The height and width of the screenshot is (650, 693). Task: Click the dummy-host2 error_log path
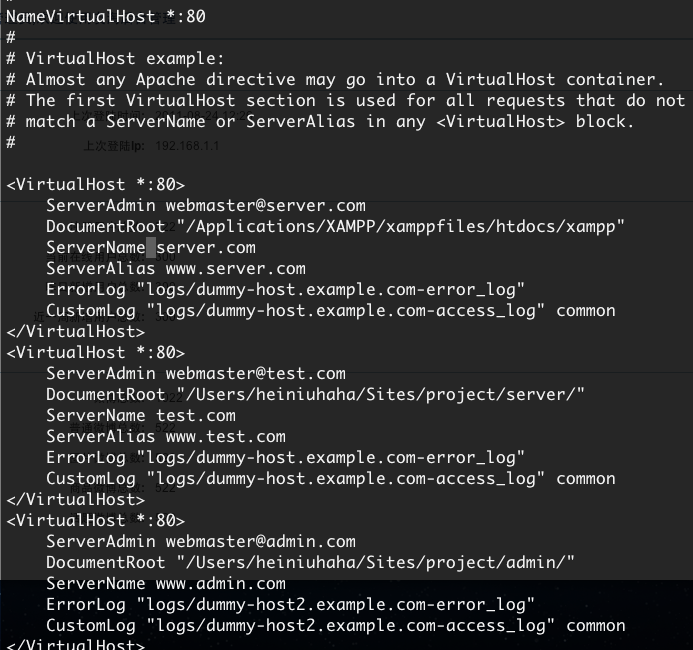[336, 604]
